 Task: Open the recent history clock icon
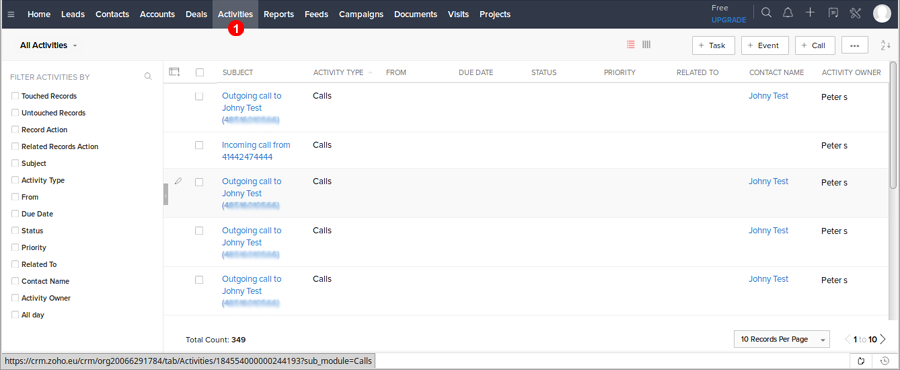point(885,361)
